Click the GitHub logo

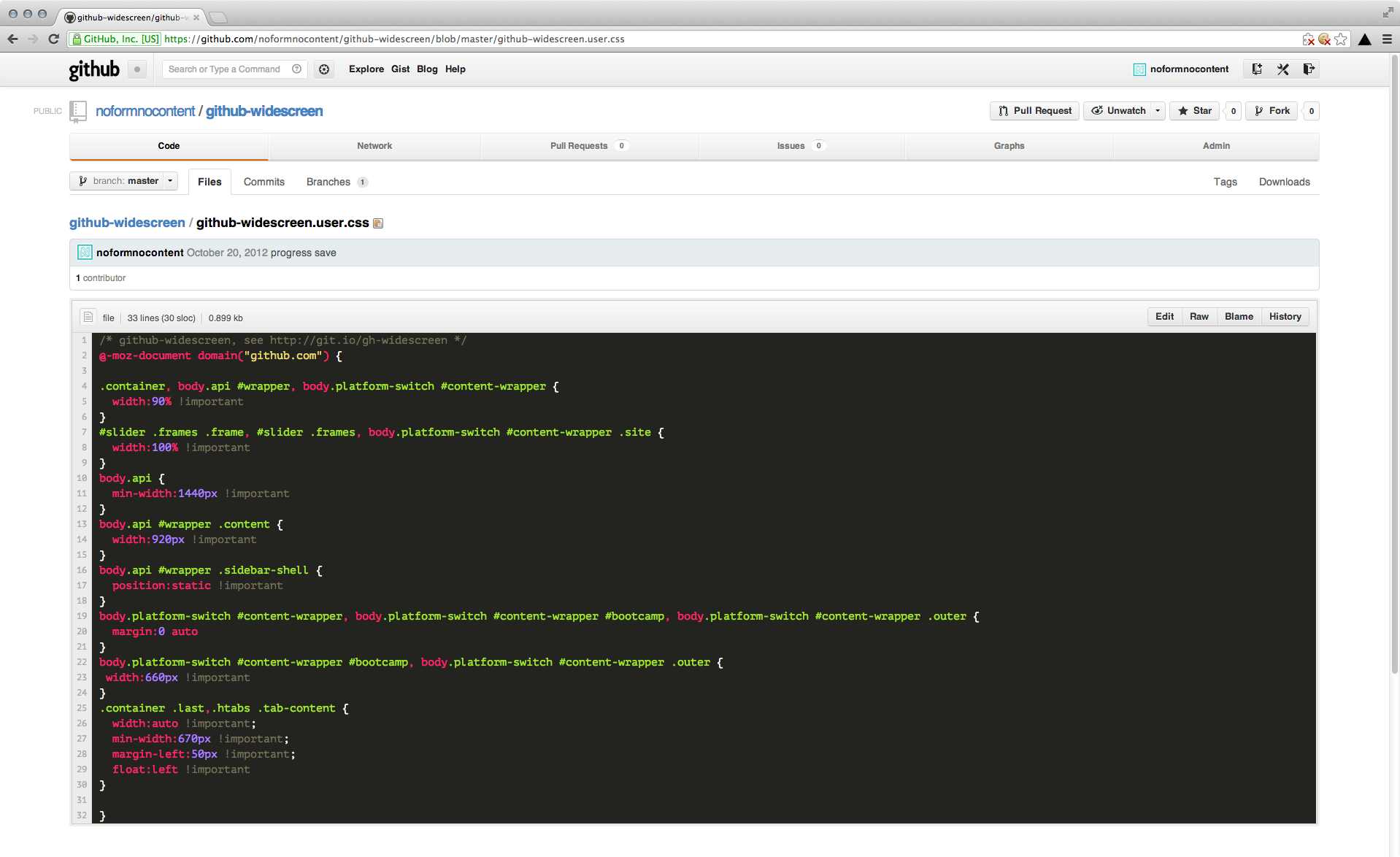click(94, 69)
